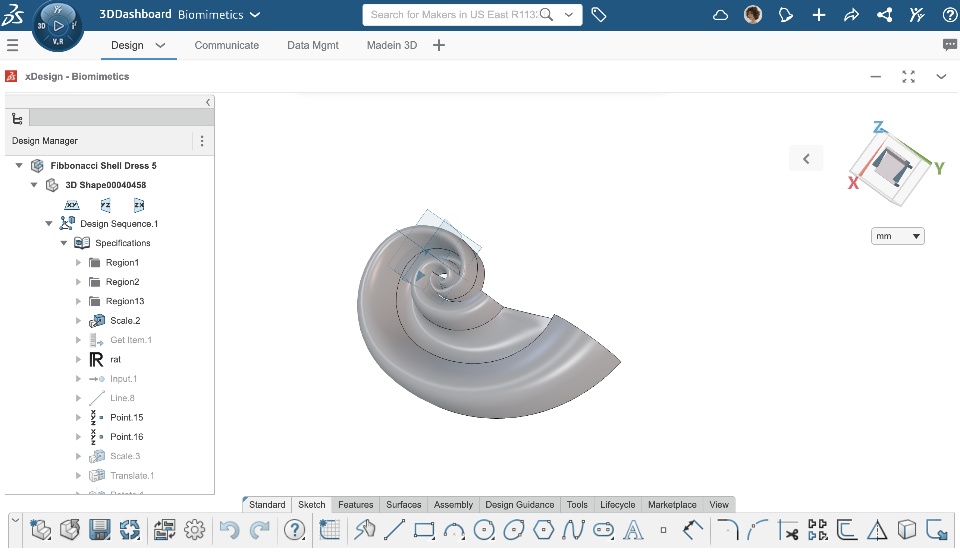The image size is (960, 555).
Task: Add a new dashboard tab
Action: coord(438,45)
